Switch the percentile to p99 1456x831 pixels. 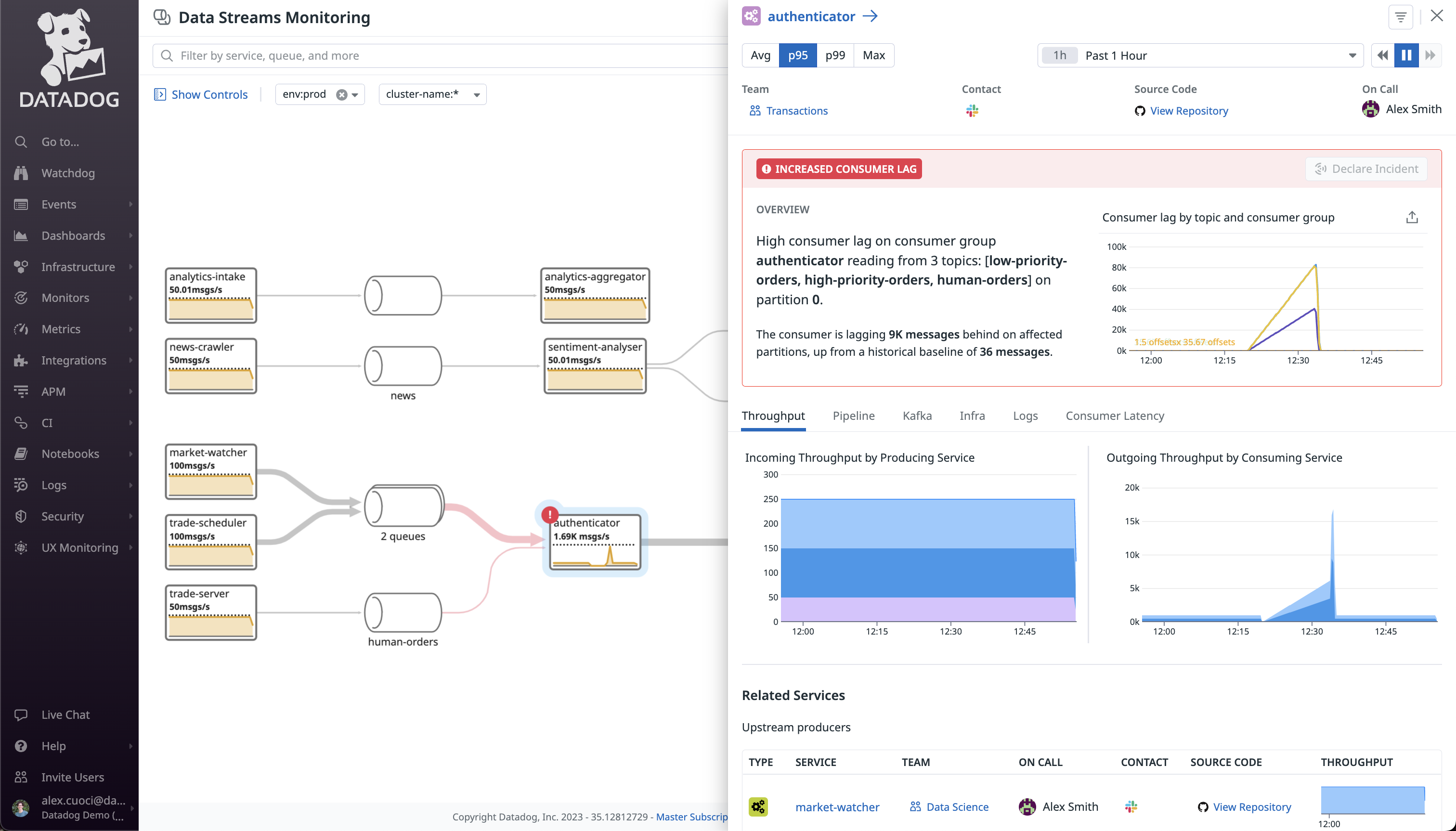pyautogui.click(x=835, y=55)
